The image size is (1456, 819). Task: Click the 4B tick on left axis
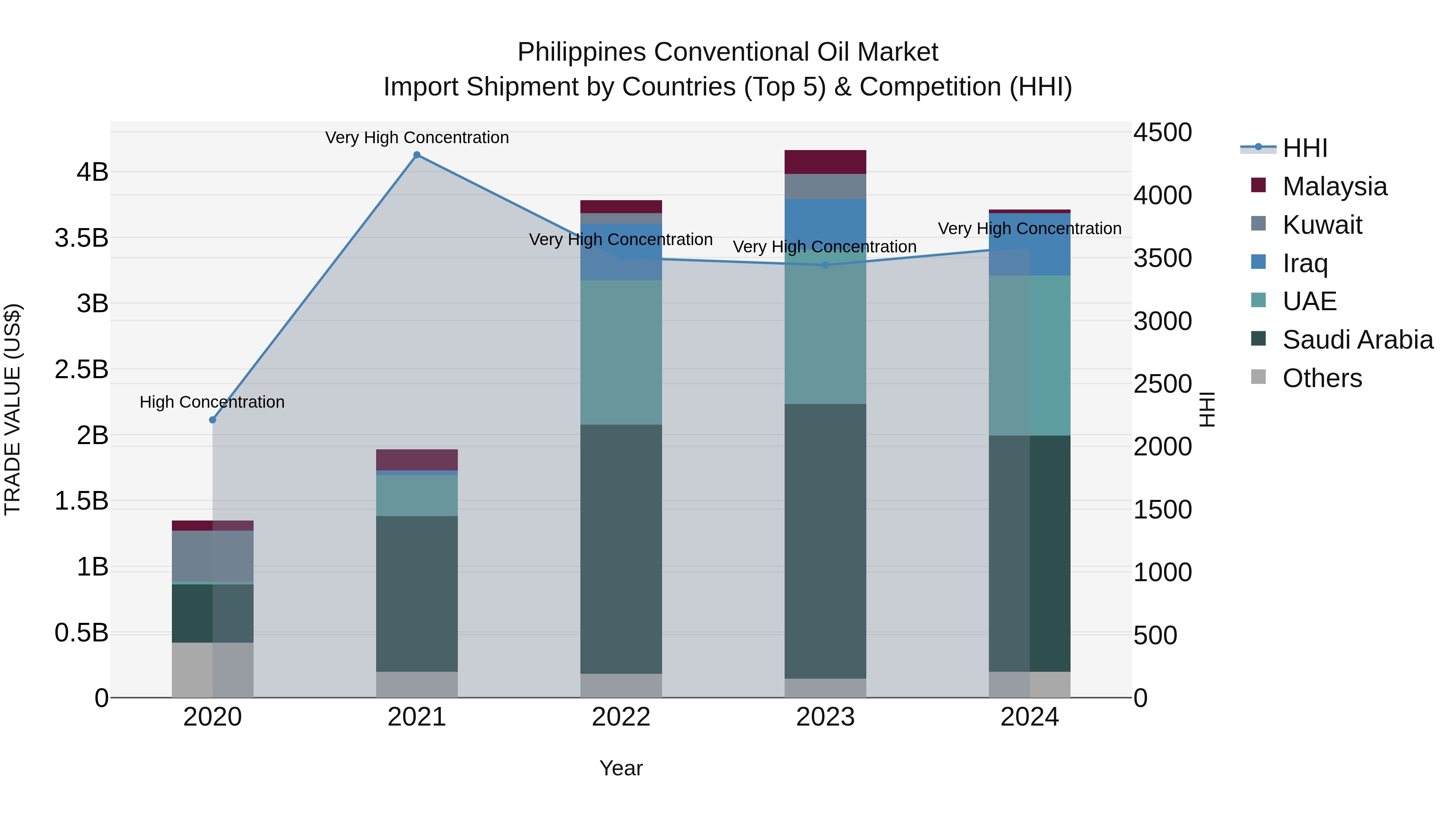pos(93,172)
